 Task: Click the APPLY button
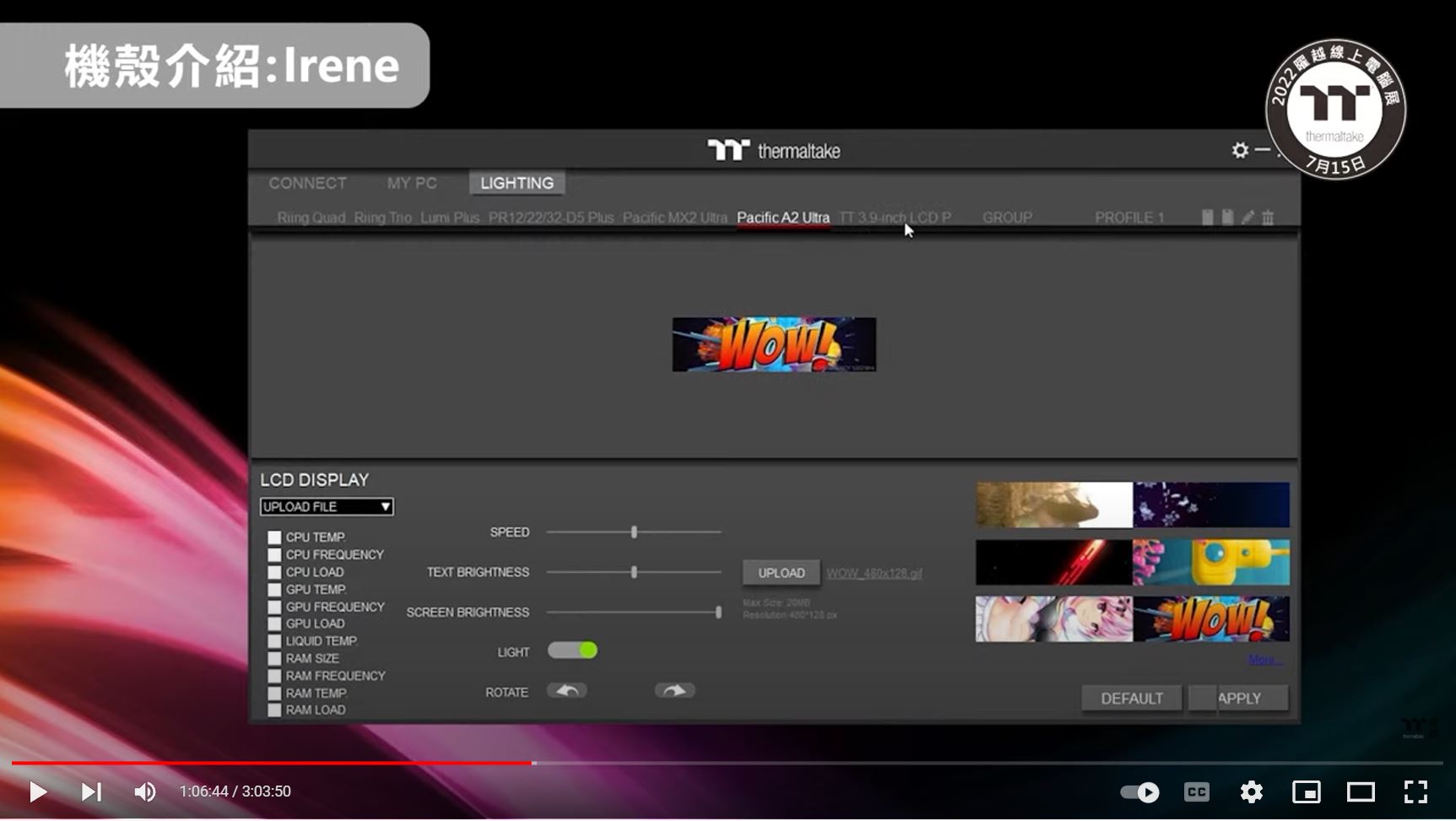pos(1238,699)
